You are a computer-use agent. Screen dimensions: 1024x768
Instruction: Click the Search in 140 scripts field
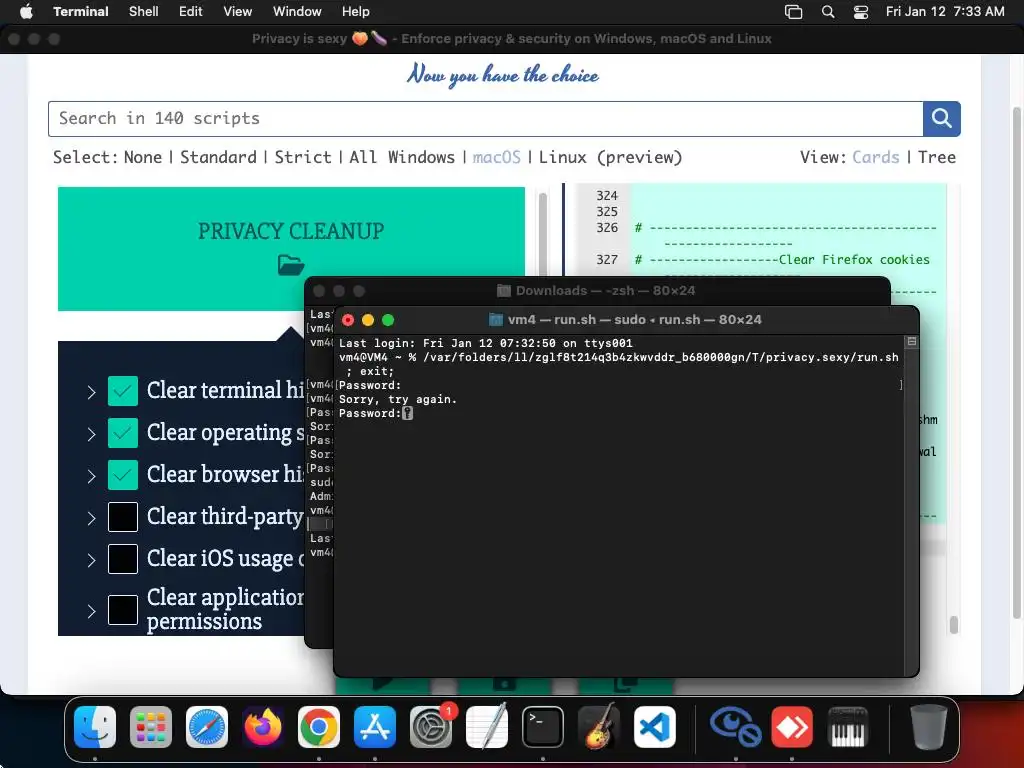[x=485, y=119]
